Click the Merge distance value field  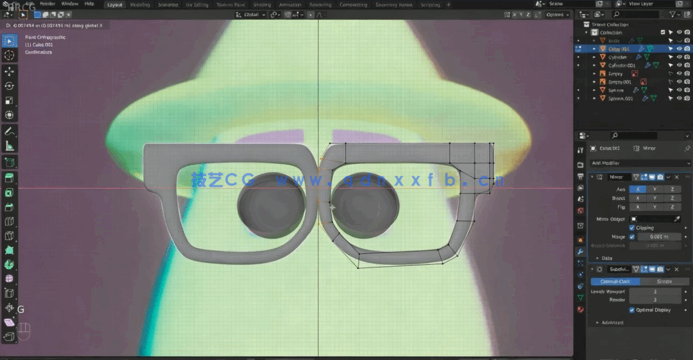(x=659, y=237)
